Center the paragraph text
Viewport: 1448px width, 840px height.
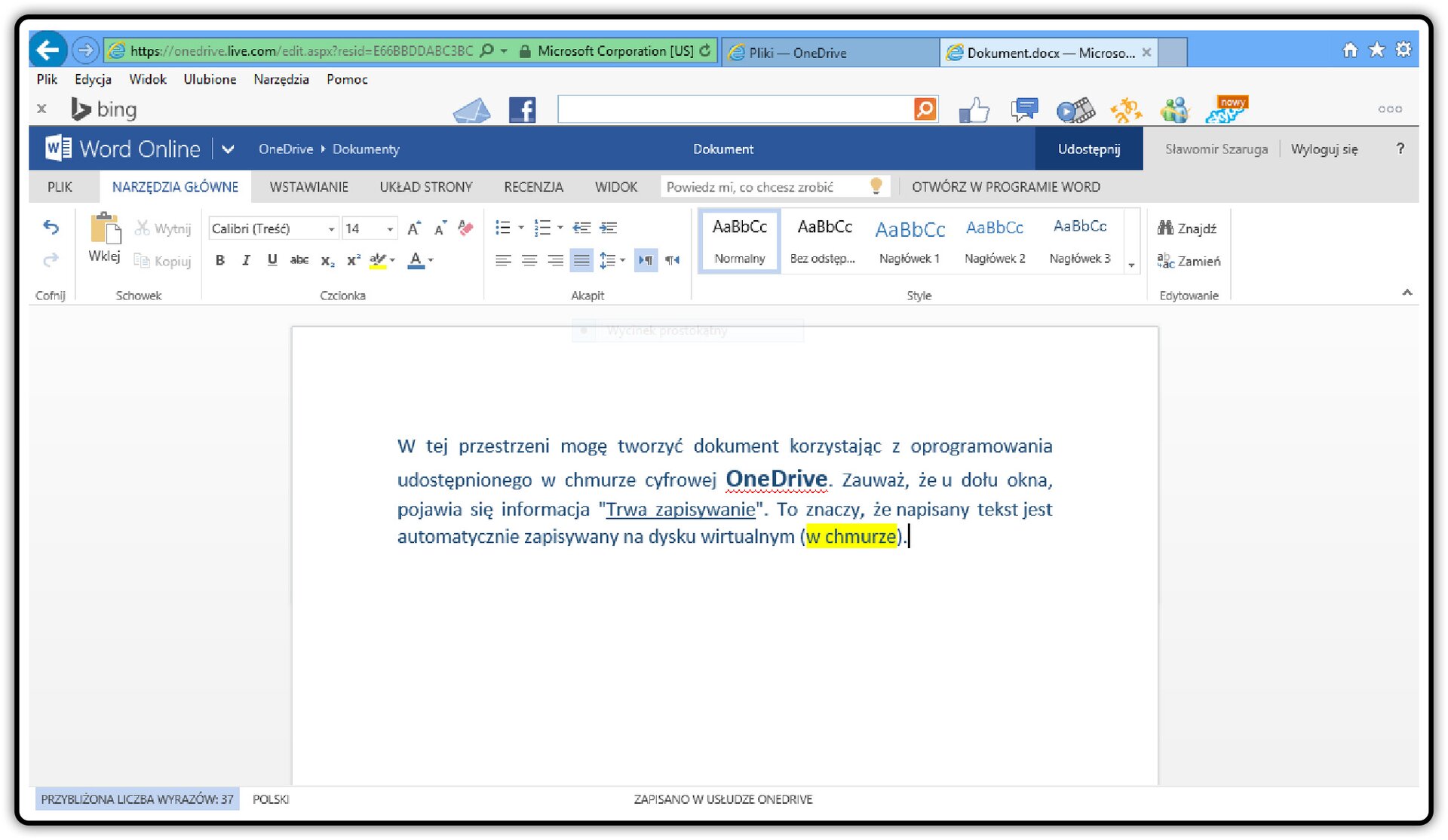tap(529, 261)
